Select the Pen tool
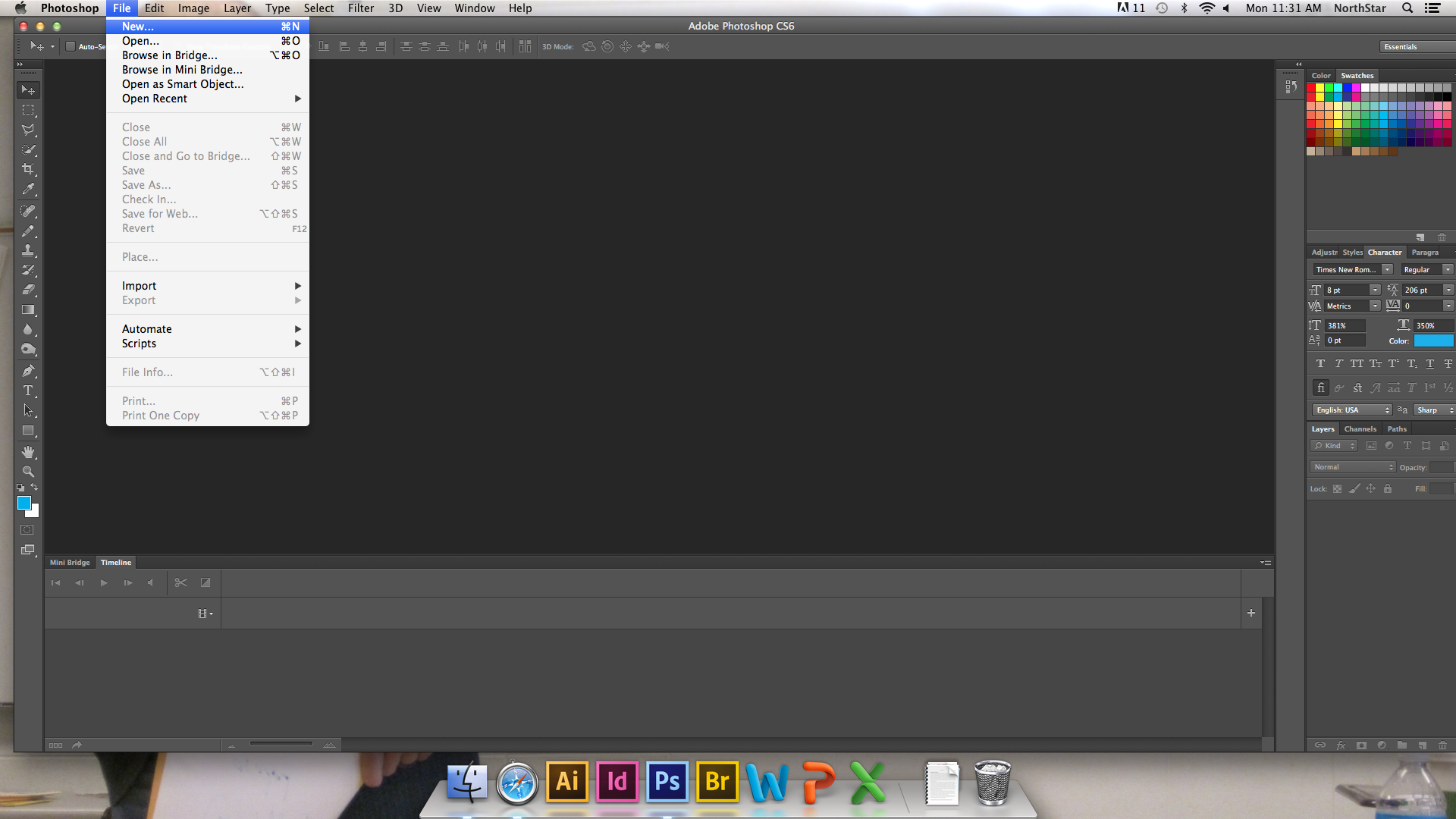This screenshot has height=819, width=1456. point(28,371)
